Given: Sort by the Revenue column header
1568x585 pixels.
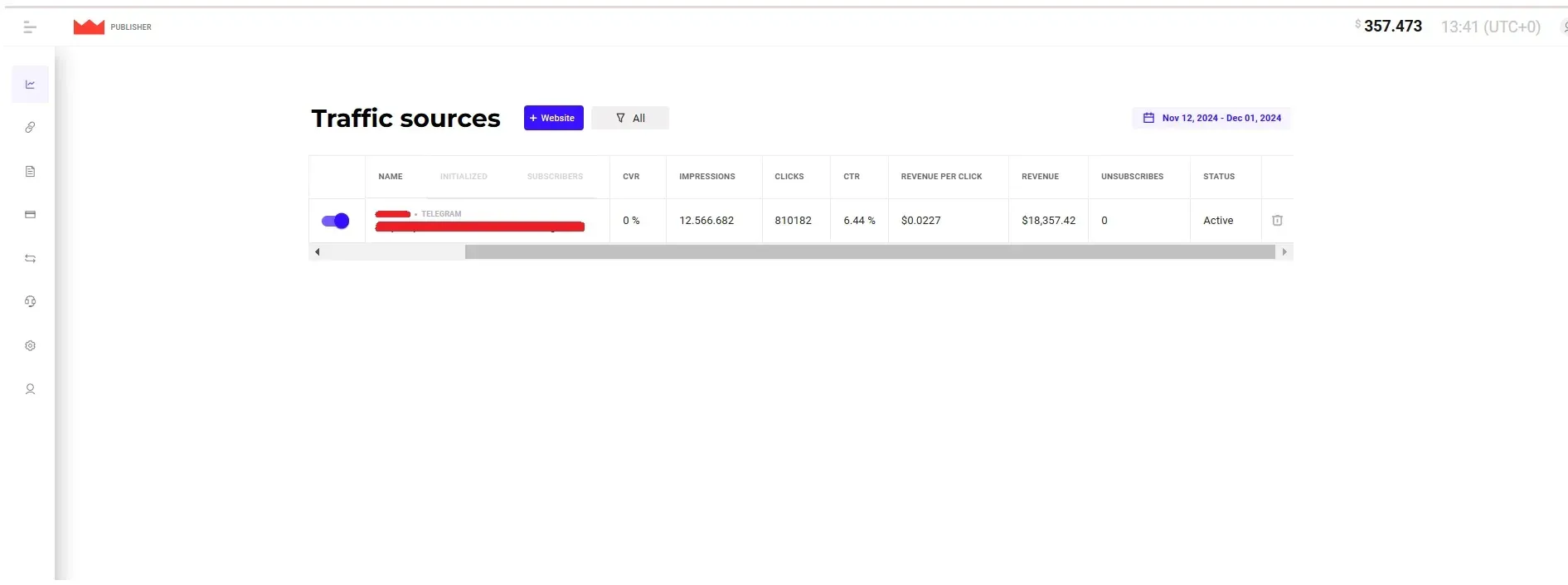Looking at the screenshot, I should pos(1040,177).
